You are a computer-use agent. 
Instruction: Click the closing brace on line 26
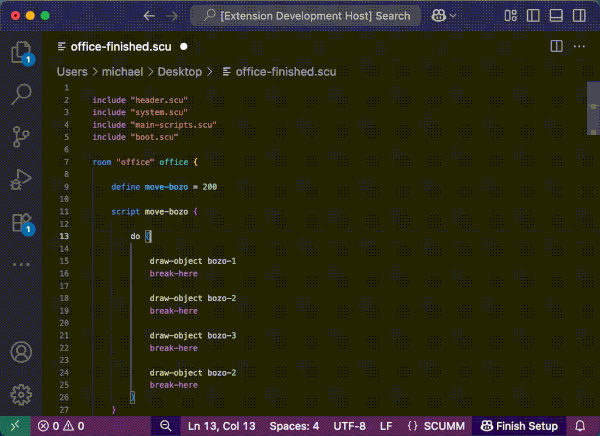pyautogui.click(x=132, y=397)
